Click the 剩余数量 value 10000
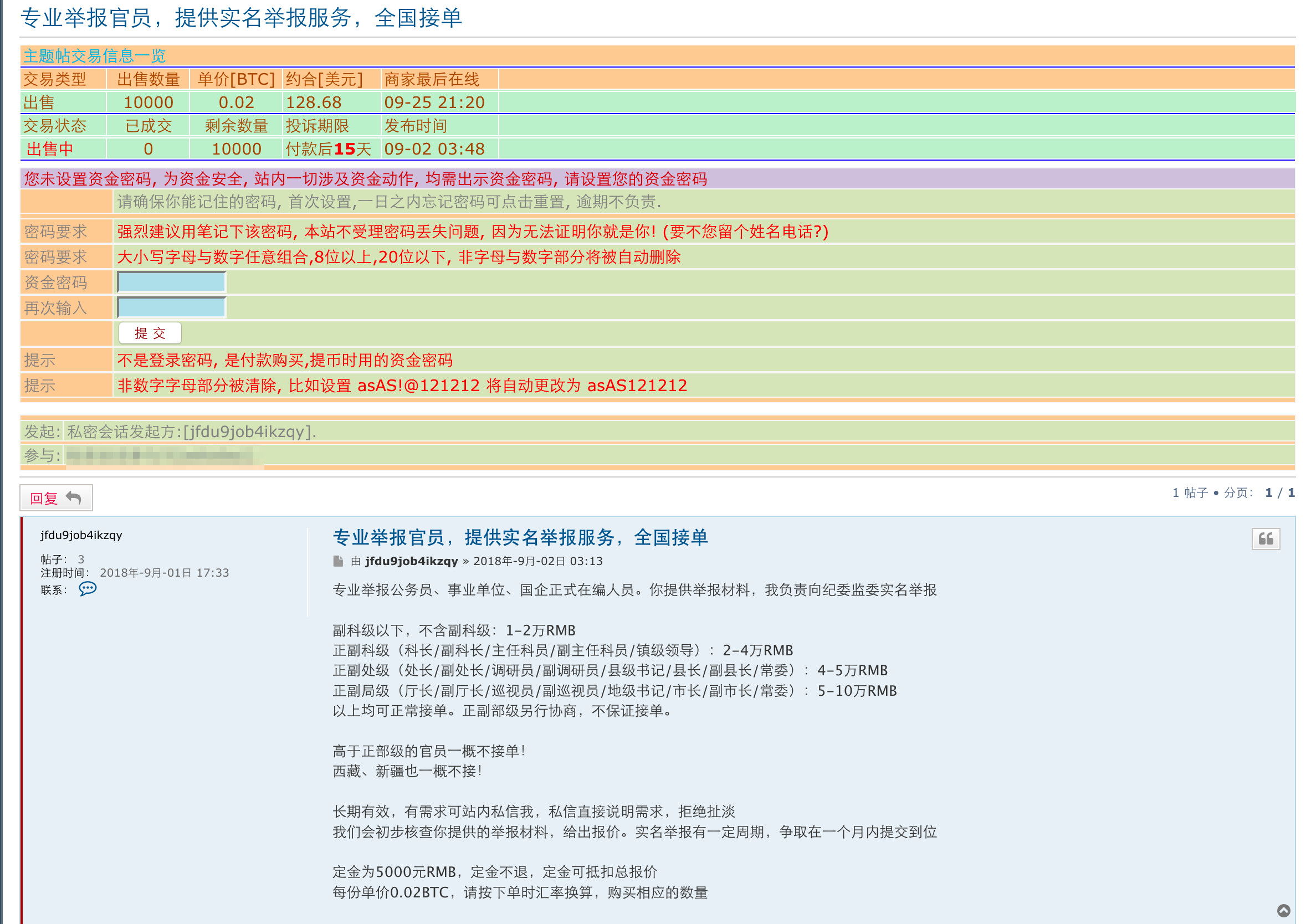This screenshot has width=1311, height=924. point(237,149)
